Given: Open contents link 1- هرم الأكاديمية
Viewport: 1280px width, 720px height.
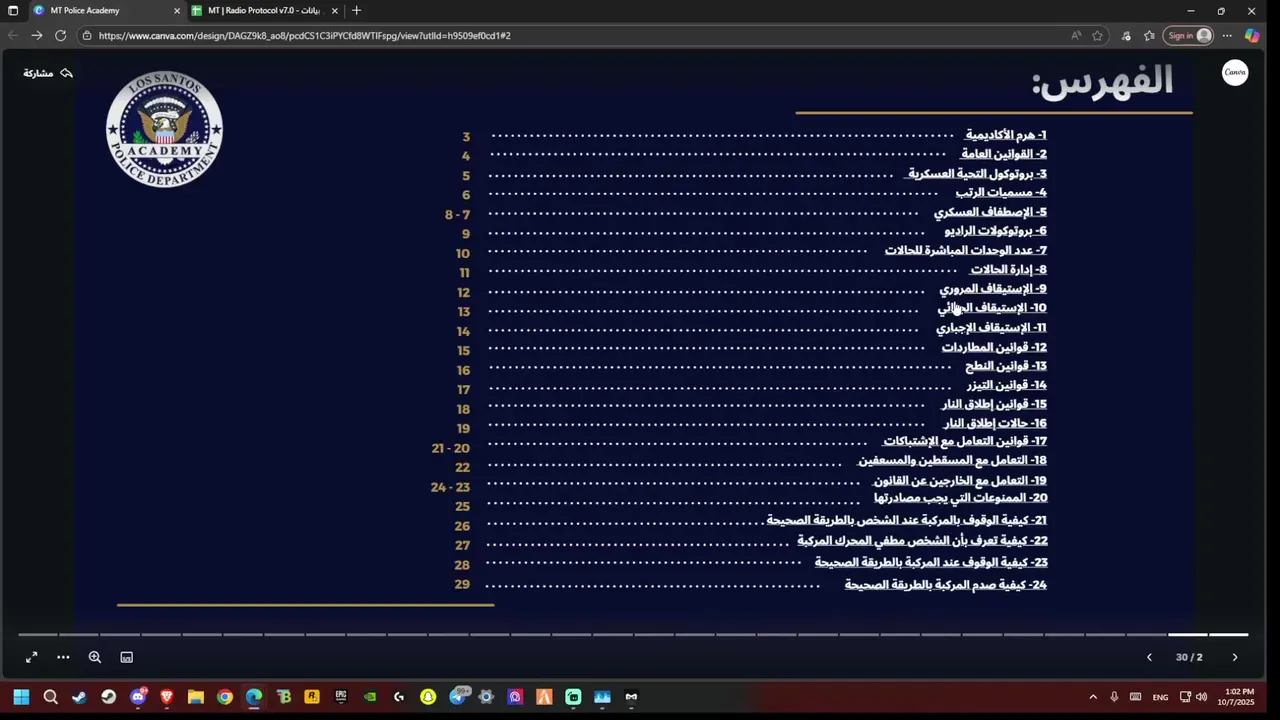Looking at the screenshot, I should (x=1006, y=135).
